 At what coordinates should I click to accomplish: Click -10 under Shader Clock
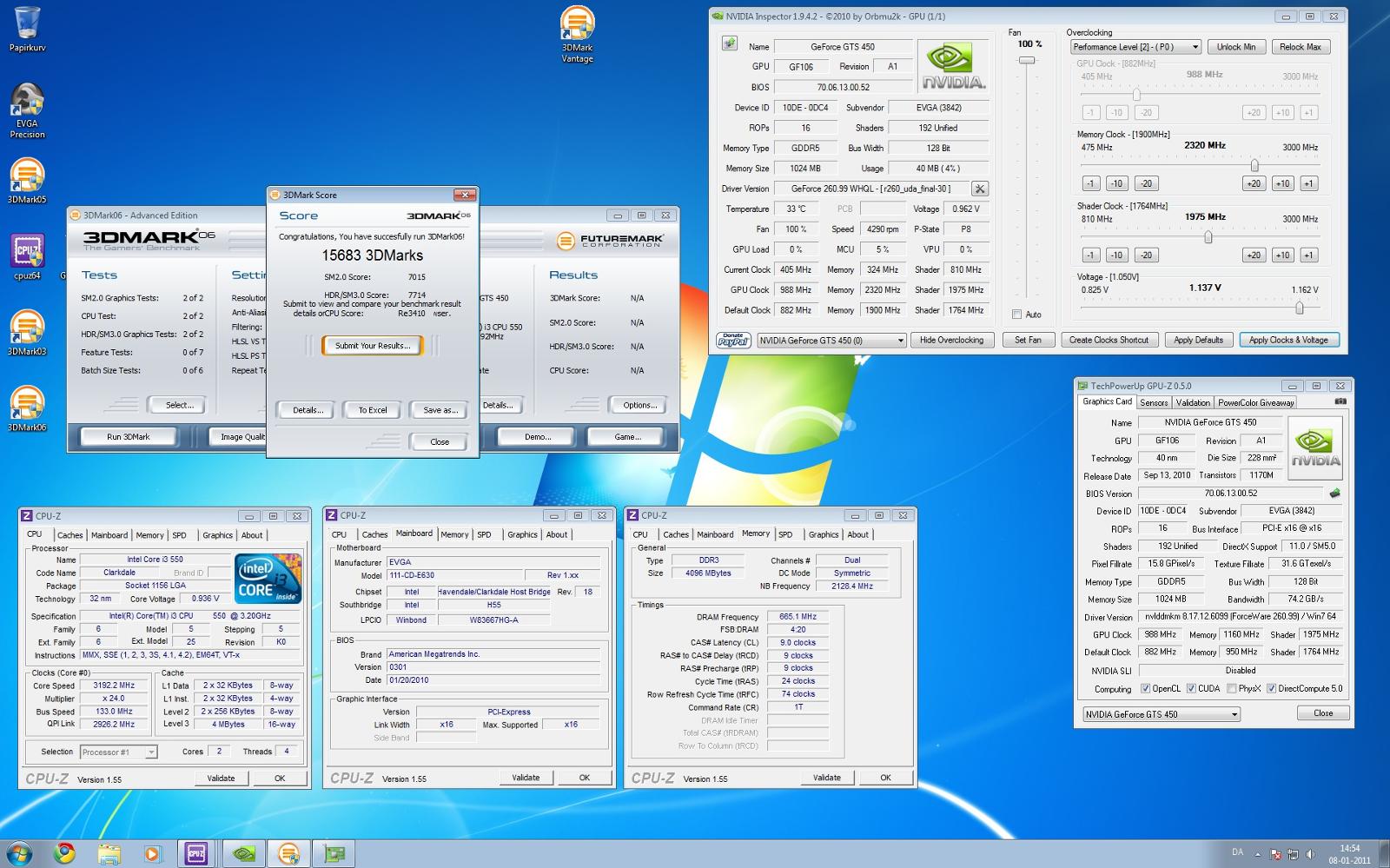pyautogui.click(x=1117, y=255)
